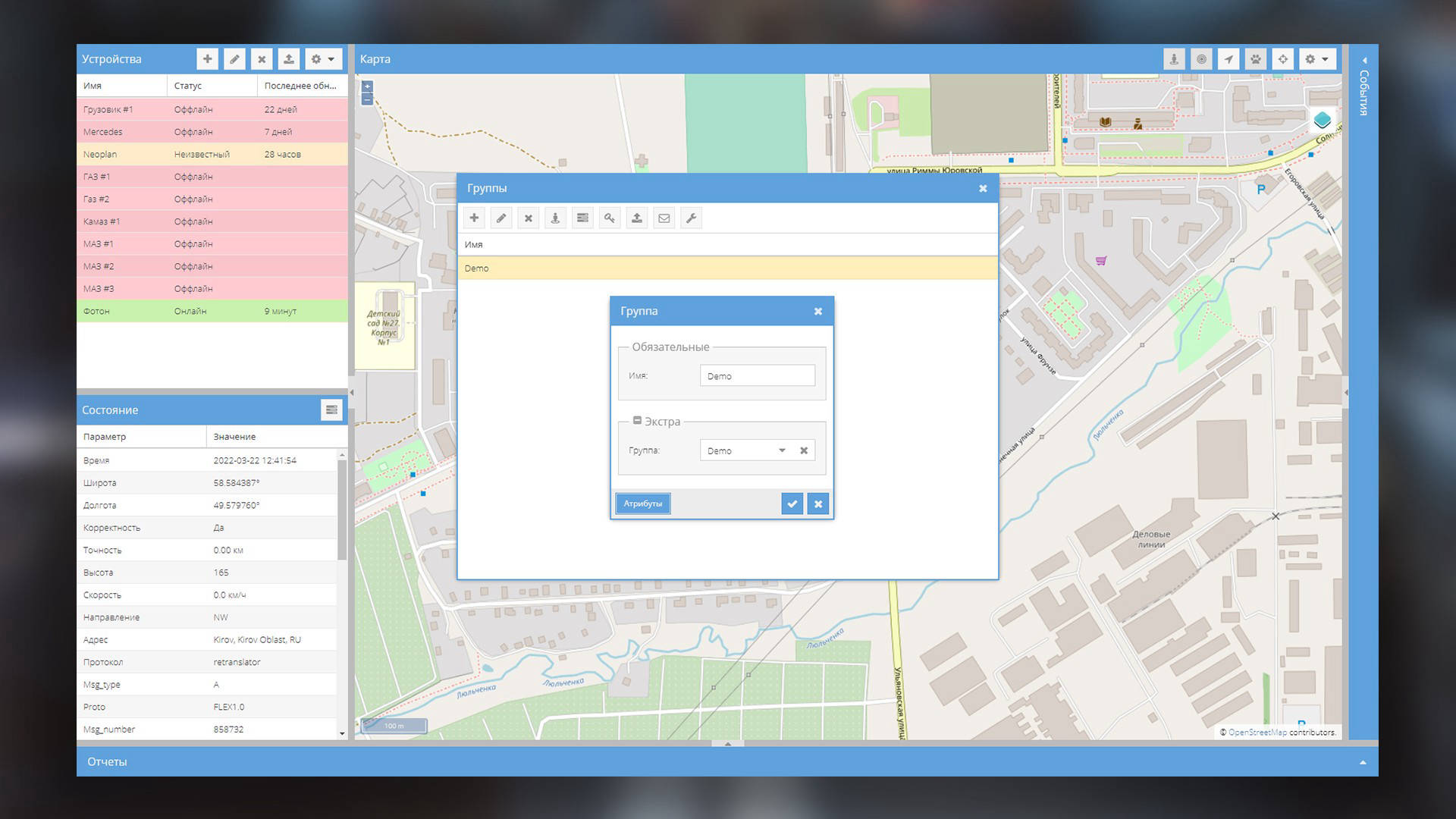Open geofences for the Demo group

click(x=555, y=218)
